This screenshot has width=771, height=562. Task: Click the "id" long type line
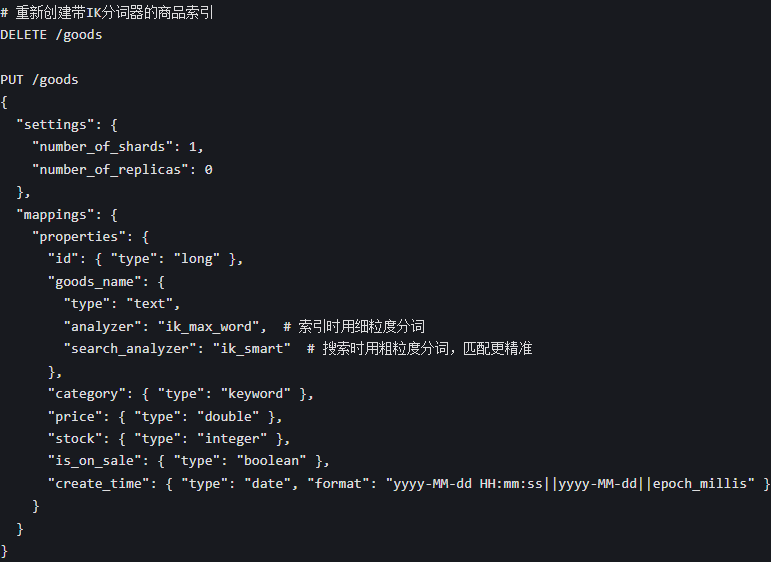point(145,259)
